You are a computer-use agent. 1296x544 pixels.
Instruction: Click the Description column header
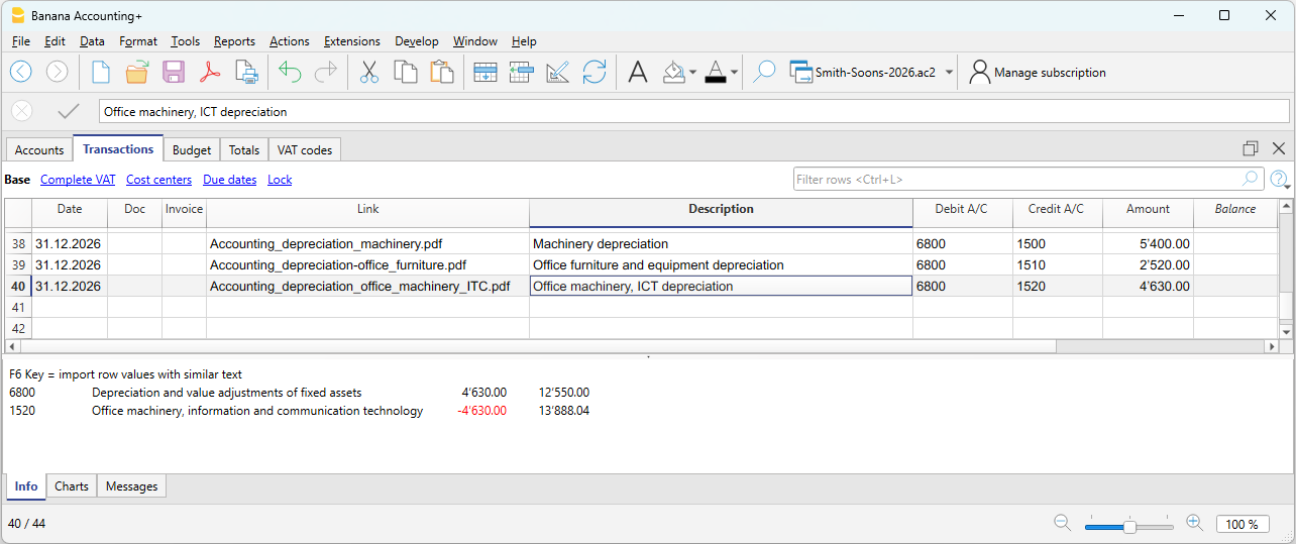coord(721,210)
